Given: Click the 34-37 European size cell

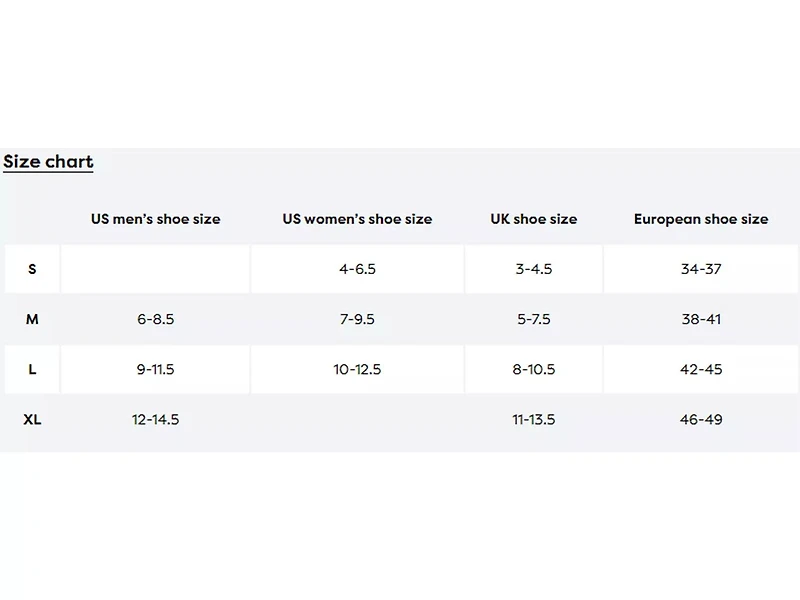Looking at the screenshot, I should [x=701, y=269].
